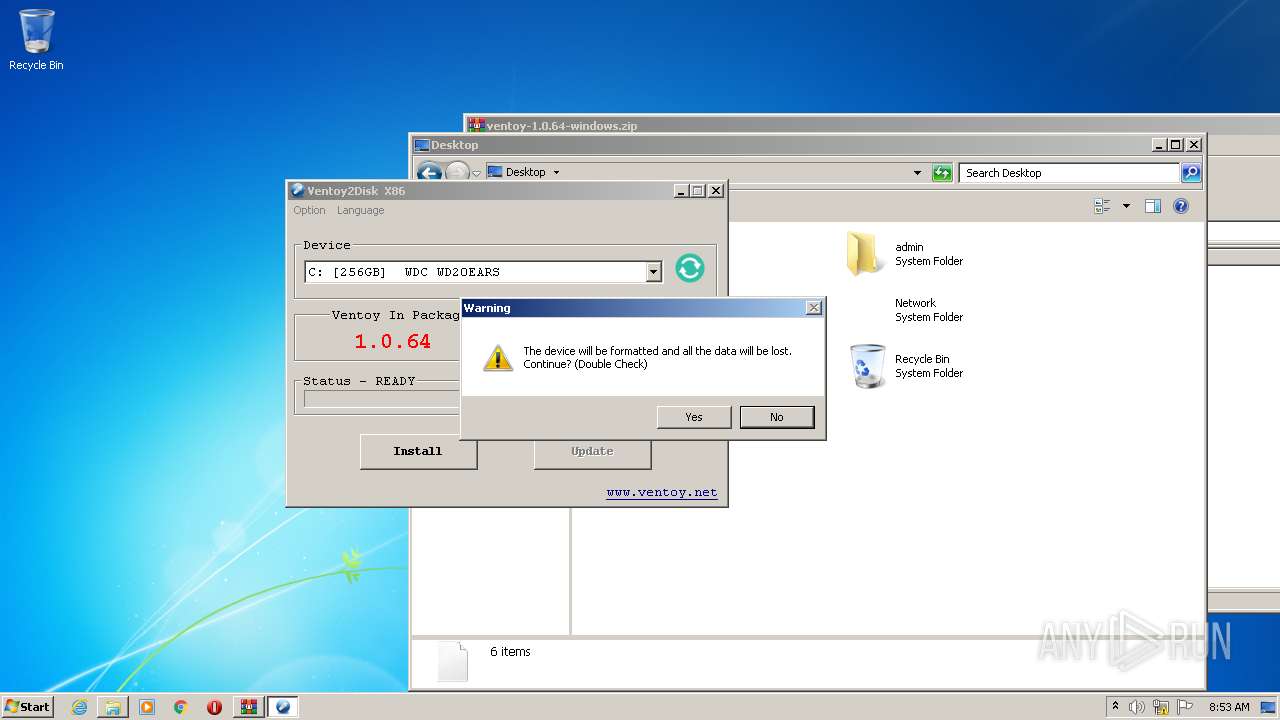Viewport: 1280px width, 720px height.
Task: Open recent pages dropdown beside Forward arrow
Action: click(477, 173)
